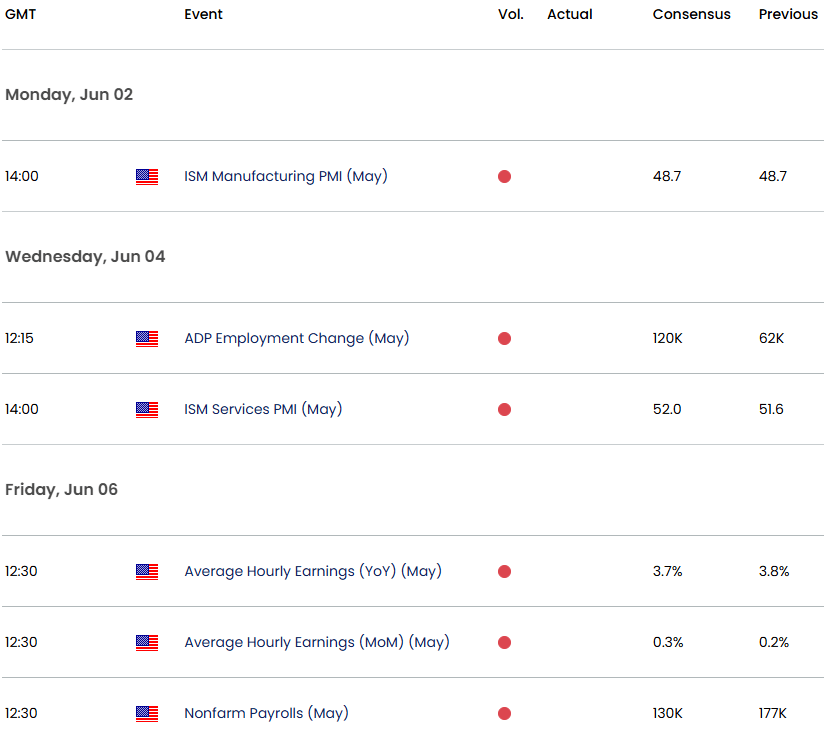This screenshot has height=740, width=824.
Task: Click the US flag next to ISM Manufacturing PMI
Action: (146, 176)
